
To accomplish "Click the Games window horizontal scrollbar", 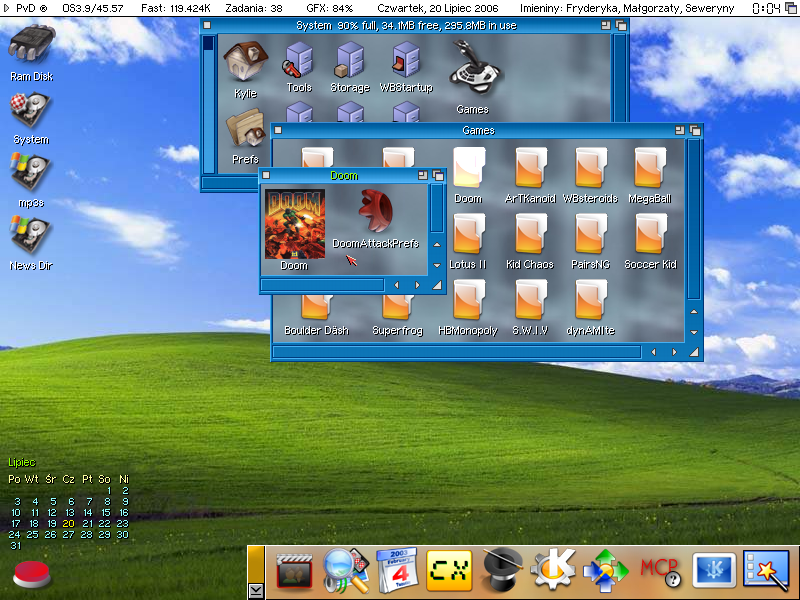I will pyautogui.click(x=457, y=352).
